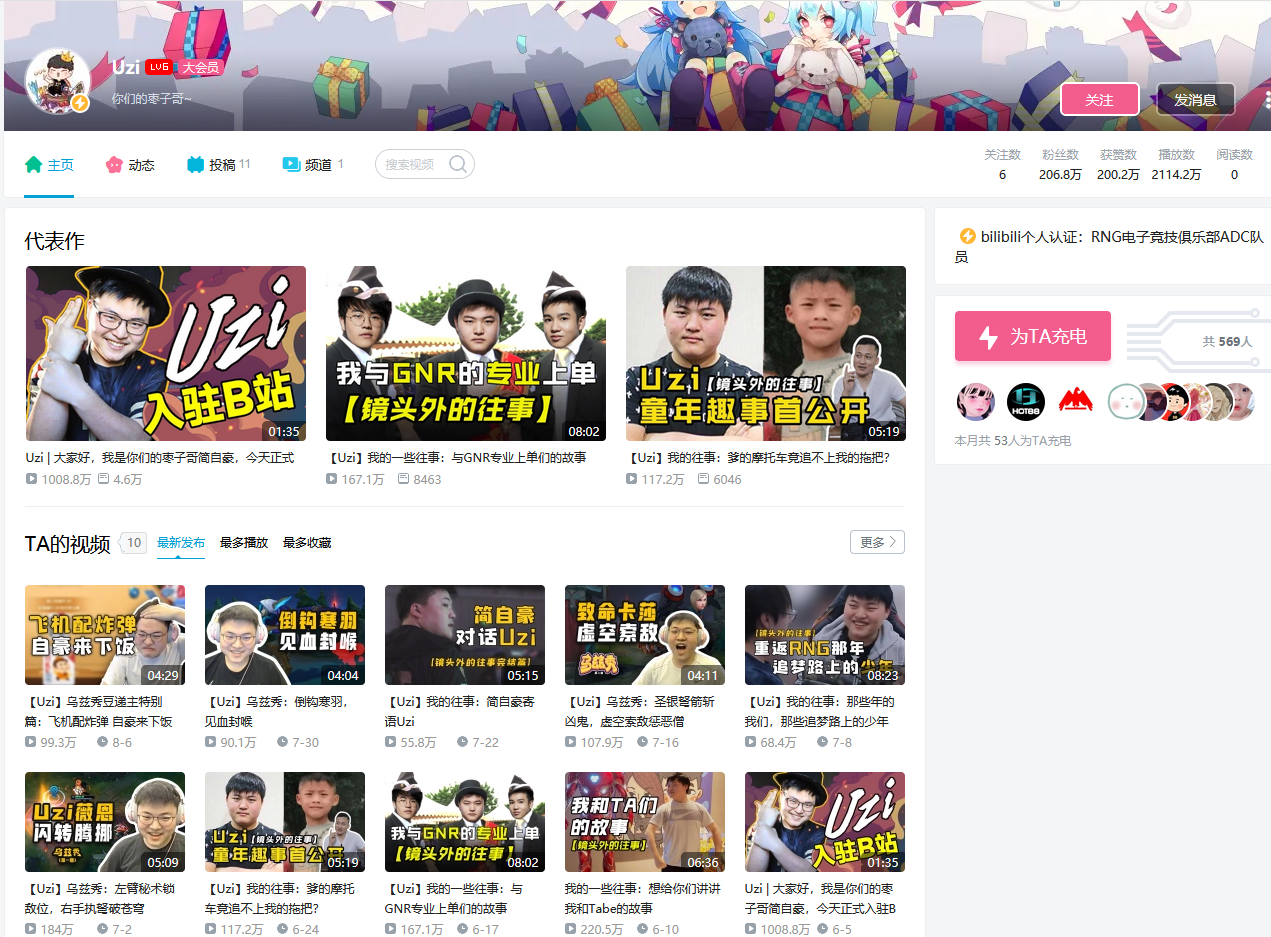Click the red logo charger avatar
This screenshot has width=1271, height=937.
coord(1076,401)
